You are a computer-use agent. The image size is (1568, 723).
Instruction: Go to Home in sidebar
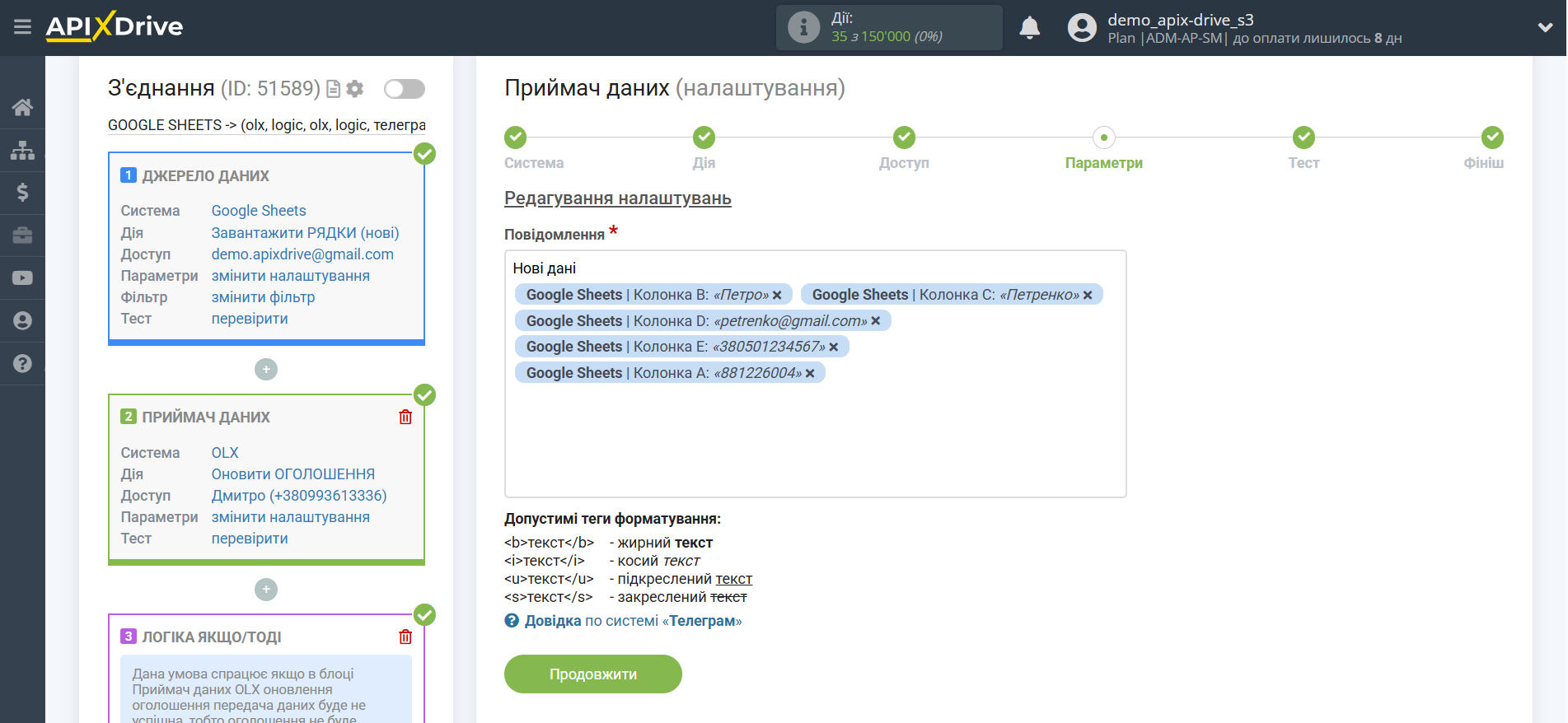pyautogui.click(x=22, y=107)
